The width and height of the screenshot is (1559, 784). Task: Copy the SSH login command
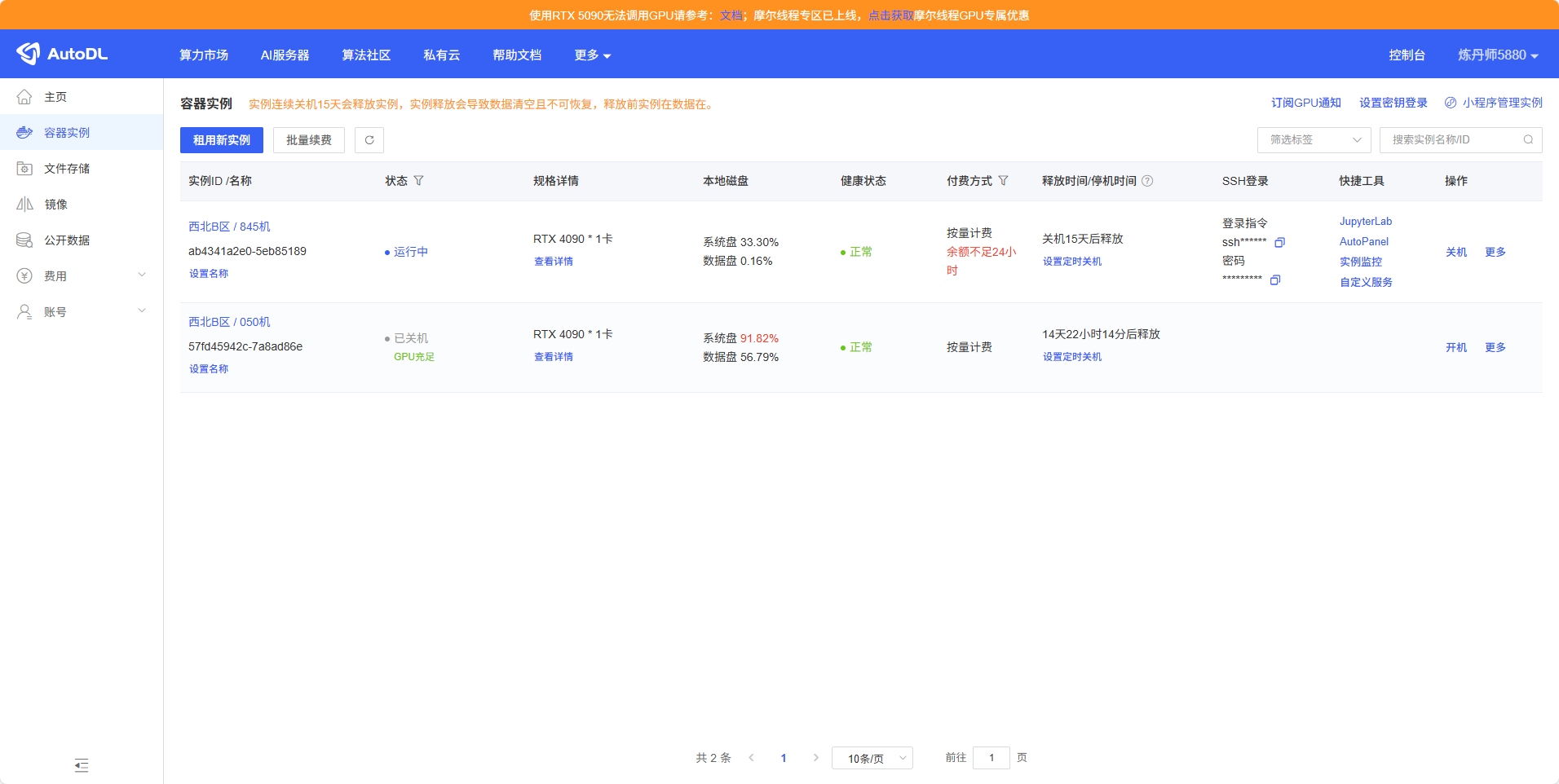[1280, 242]
